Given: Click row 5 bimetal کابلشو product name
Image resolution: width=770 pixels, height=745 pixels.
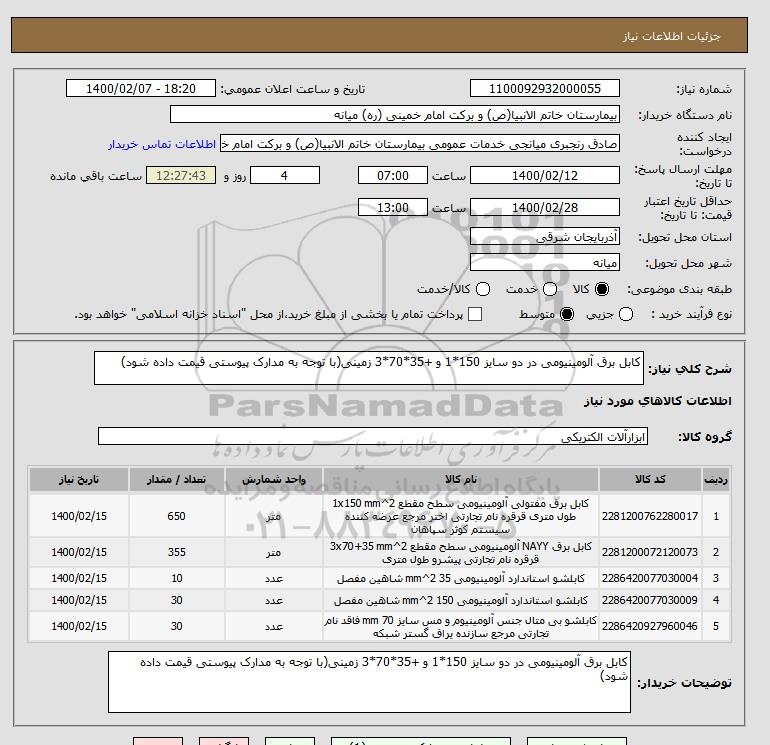Looking at the screenshot, I should pos(461,627).
